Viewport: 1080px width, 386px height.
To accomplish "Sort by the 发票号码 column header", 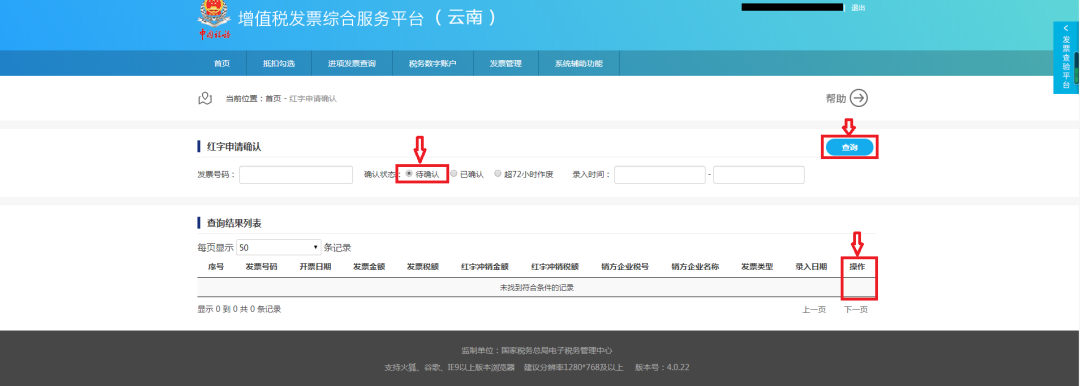I will 262,266.
